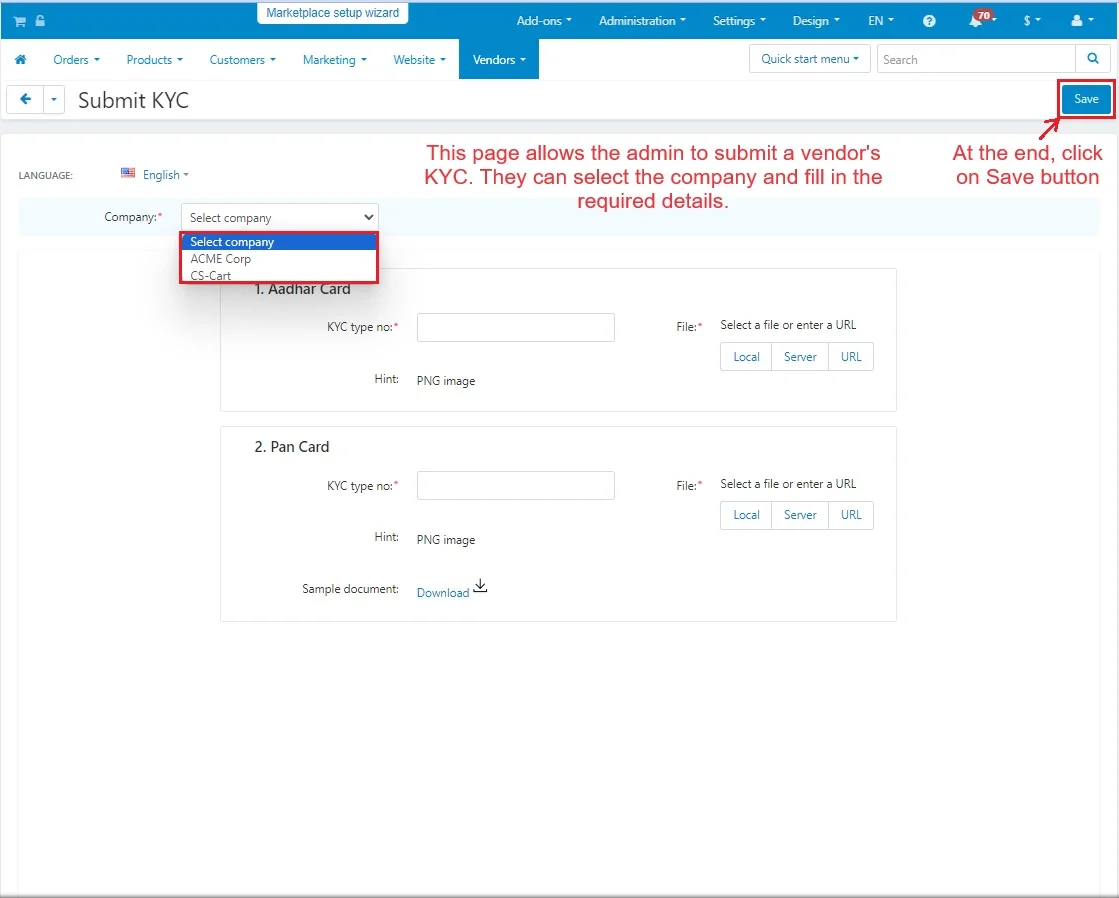
Task: Click the back arrow button
Action: tap(25, 100)
